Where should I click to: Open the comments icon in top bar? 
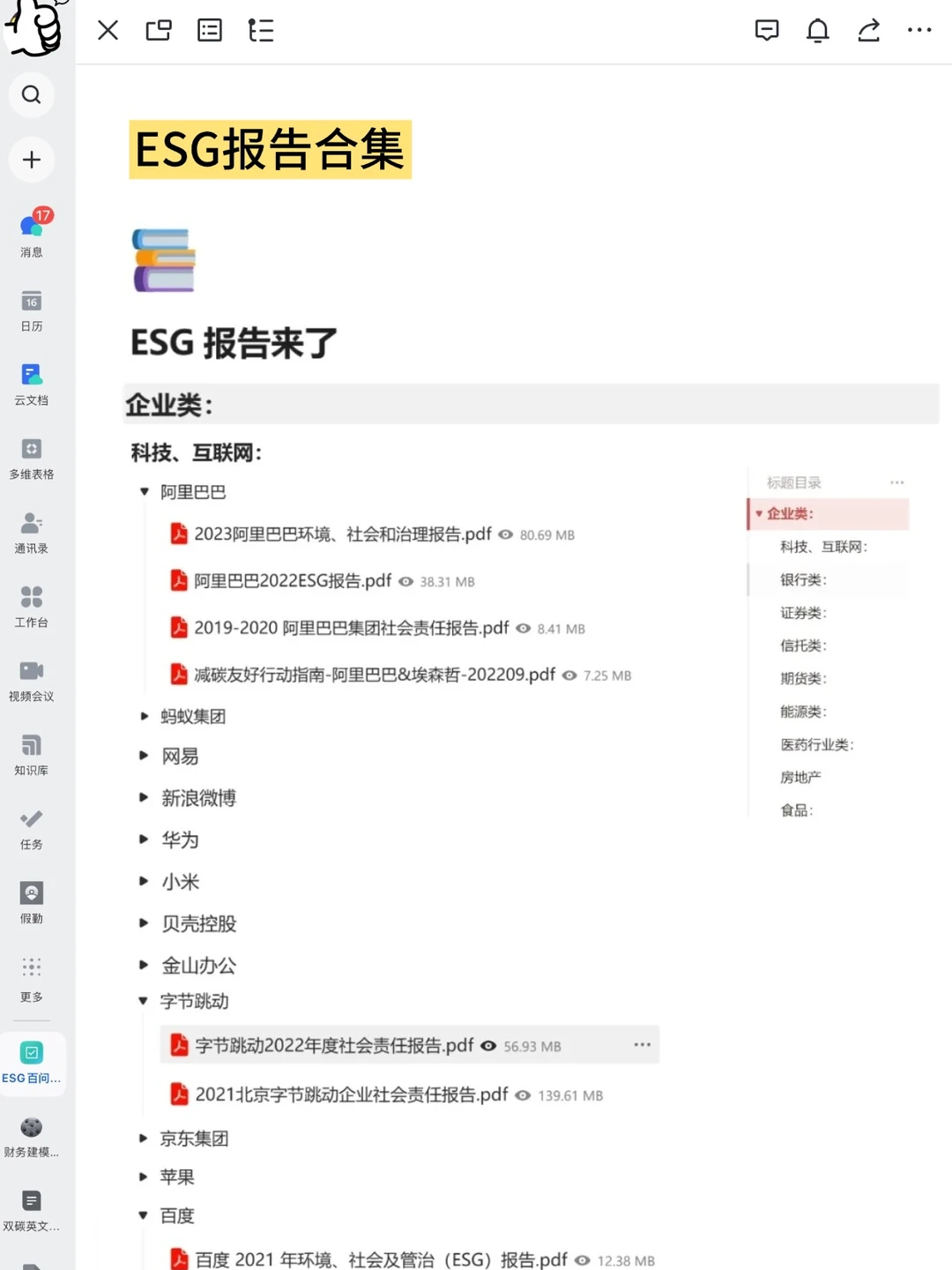point(767,31)
